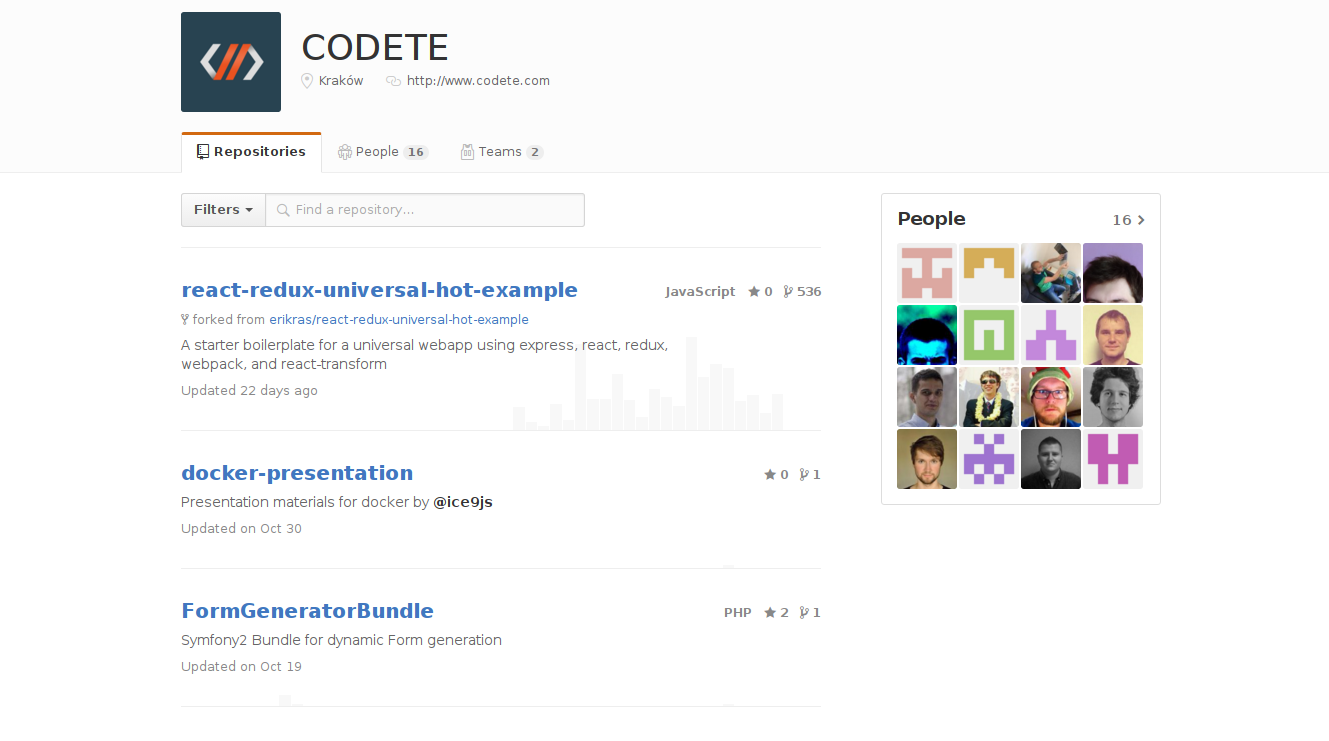Open the react-redux-universal-hot-example repository

(379, 290)
